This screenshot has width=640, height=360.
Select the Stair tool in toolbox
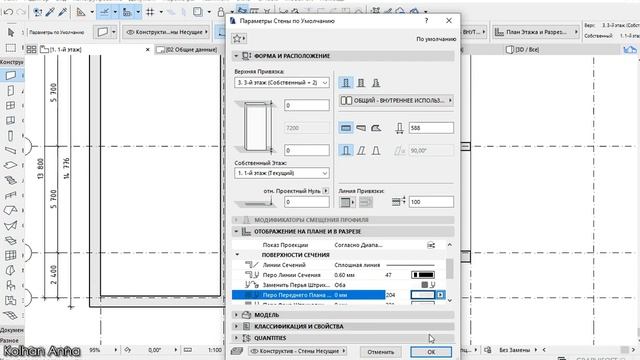point(11,180)
